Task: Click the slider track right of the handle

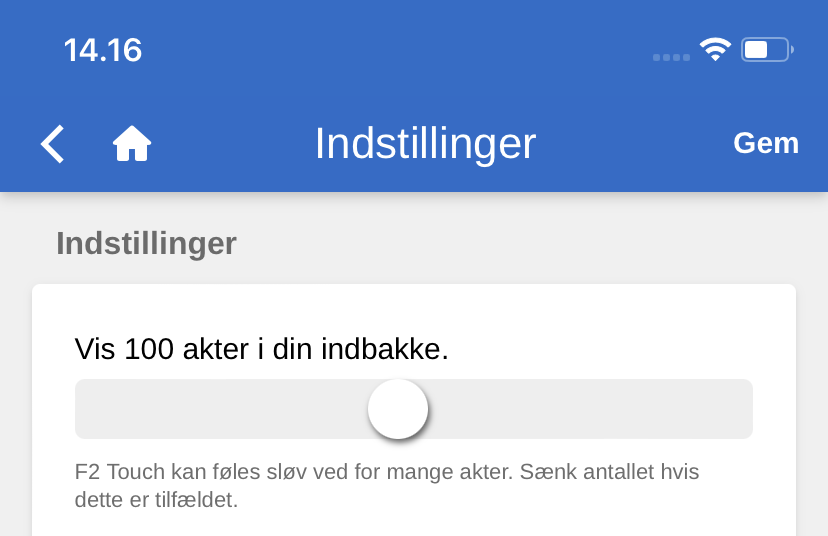Action: click(x=590, y=409)
